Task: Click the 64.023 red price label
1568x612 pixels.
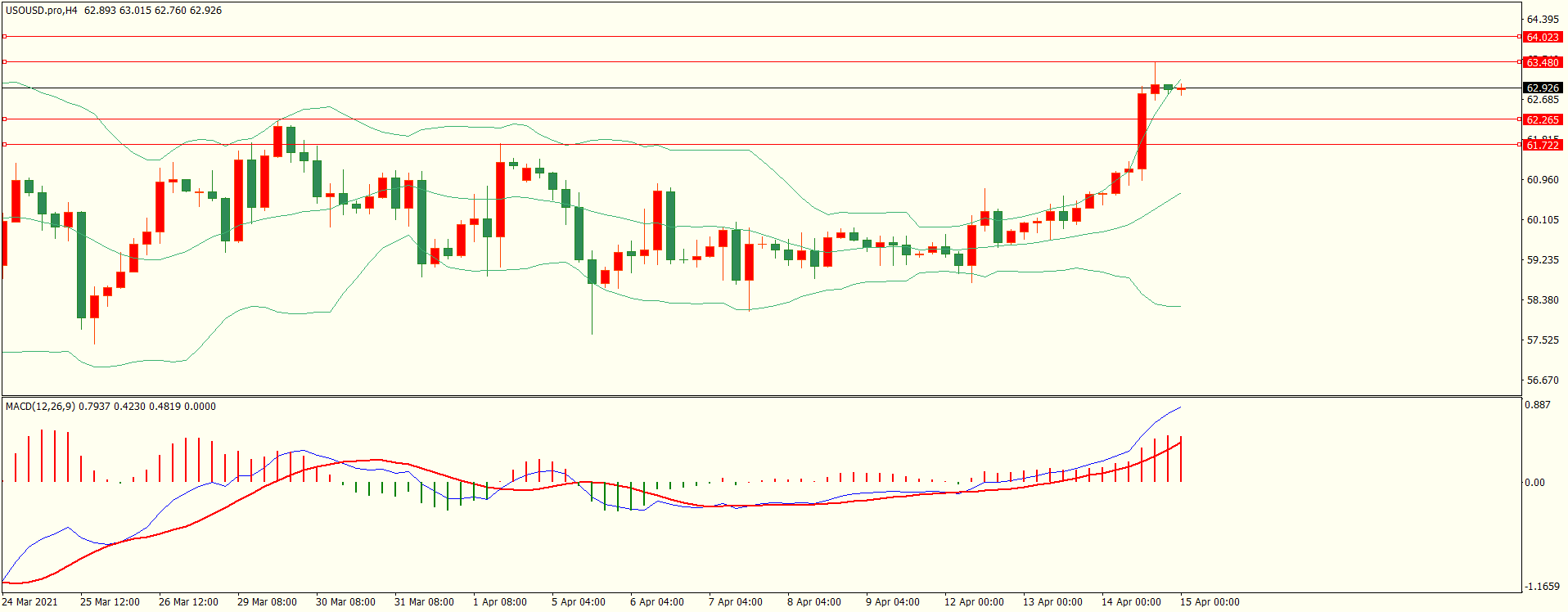Action: click(x=1542, y=37)
